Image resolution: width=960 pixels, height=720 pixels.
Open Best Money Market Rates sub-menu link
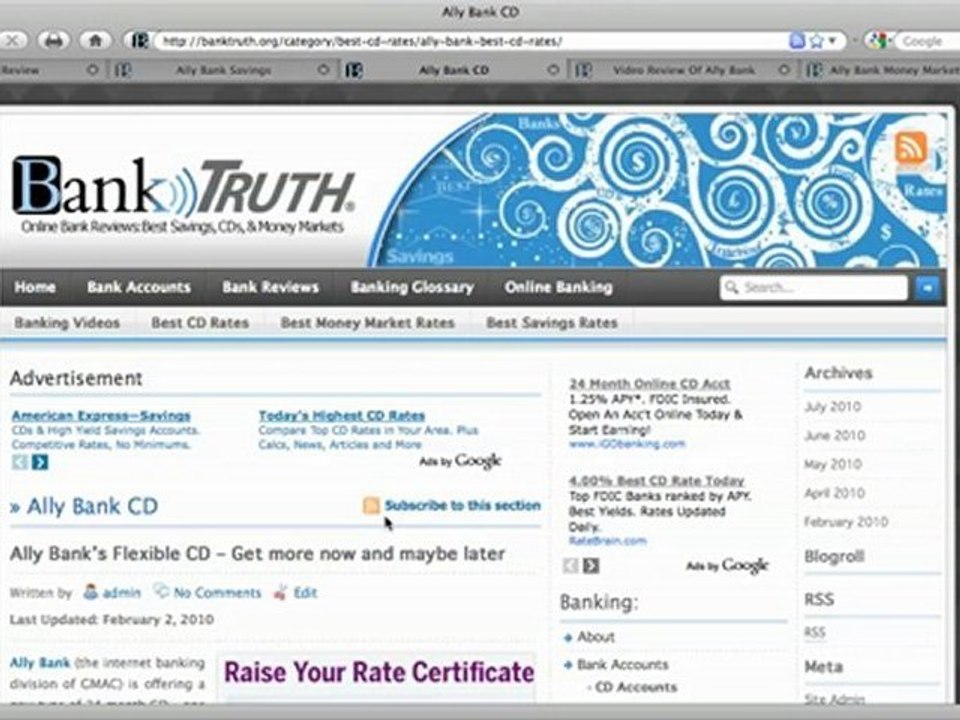click(367, 323)
